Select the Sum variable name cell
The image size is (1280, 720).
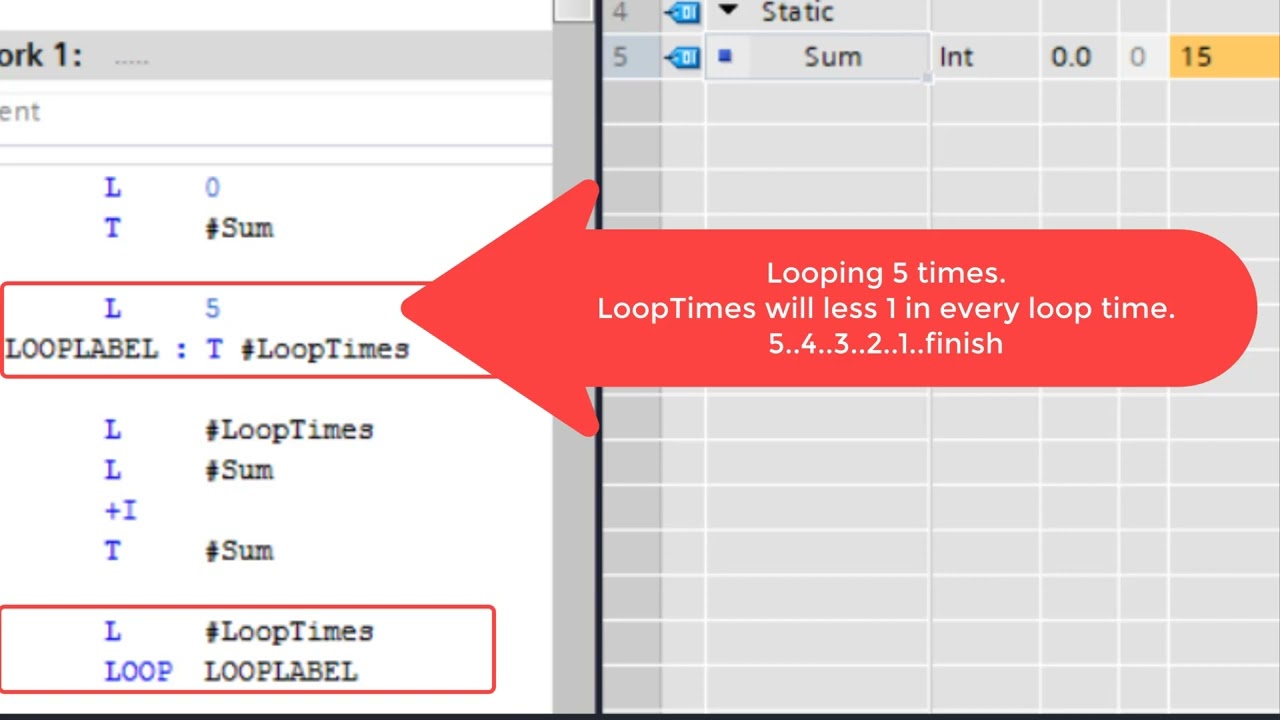point(818,57)
